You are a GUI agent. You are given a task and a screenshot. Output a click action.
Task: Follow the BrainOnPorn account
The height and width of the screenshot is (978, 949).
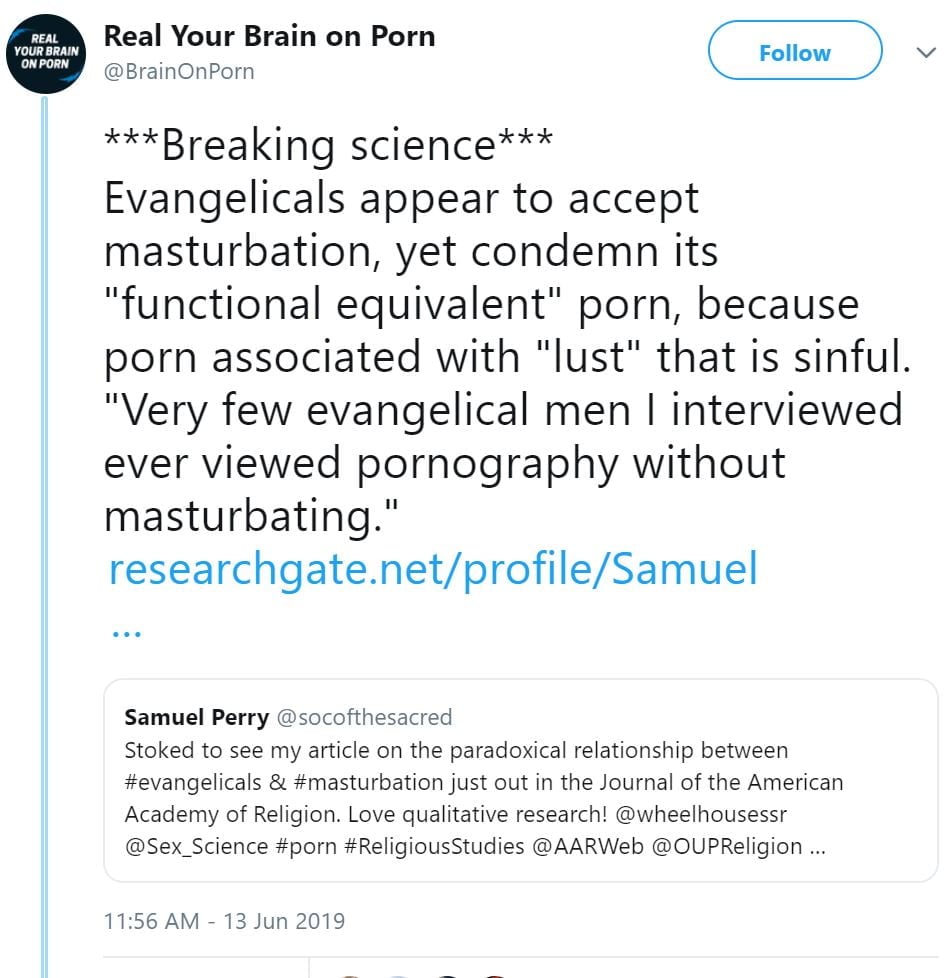(x=794, y=53)
